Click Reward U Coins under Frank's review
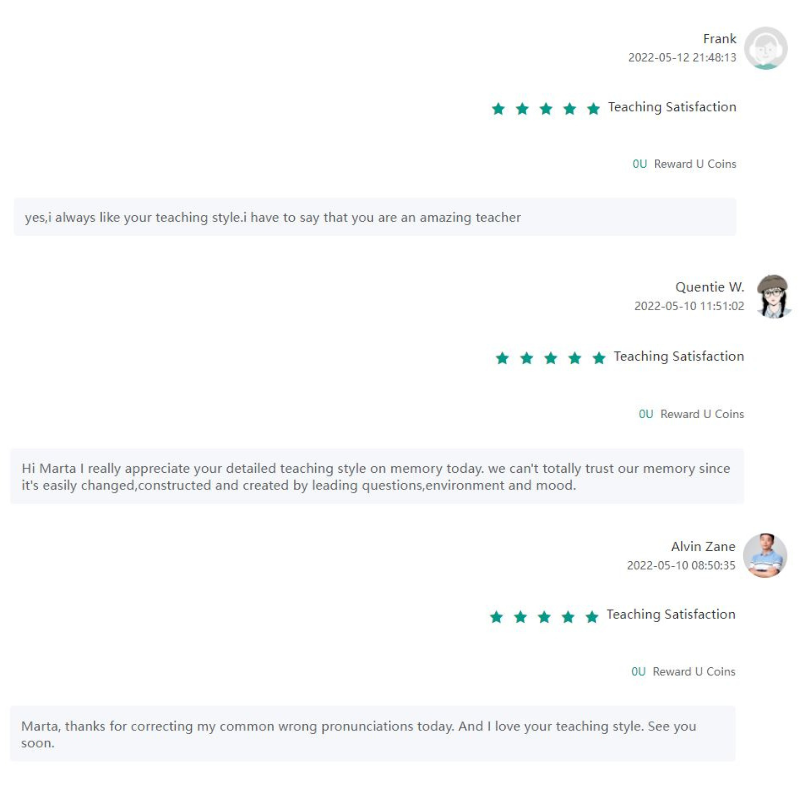 [x=697, y=164]
